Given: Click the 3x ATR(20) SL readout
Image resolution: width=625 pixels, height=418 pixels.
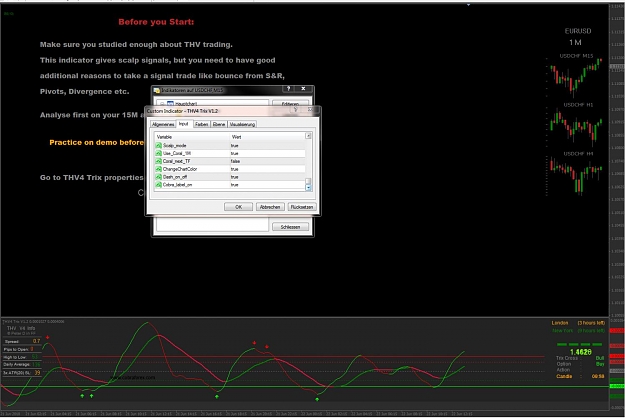Looking at the screenshot, I should [x=22, y=373].
